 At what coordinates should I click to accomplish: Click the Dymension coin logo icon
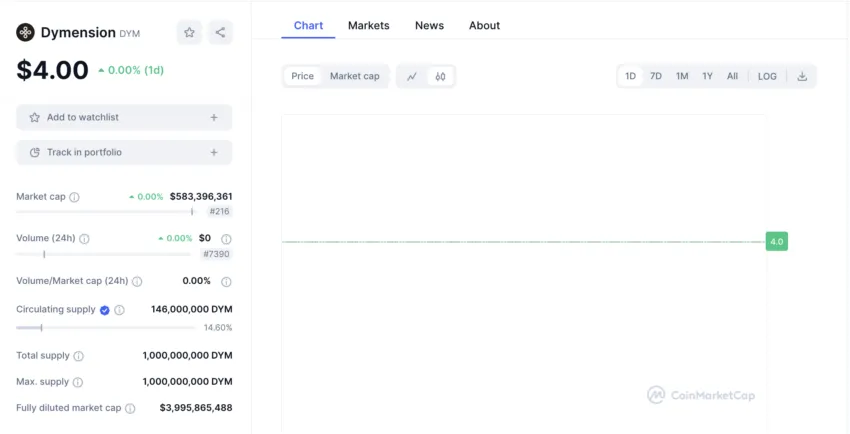[x=25, y=33]
